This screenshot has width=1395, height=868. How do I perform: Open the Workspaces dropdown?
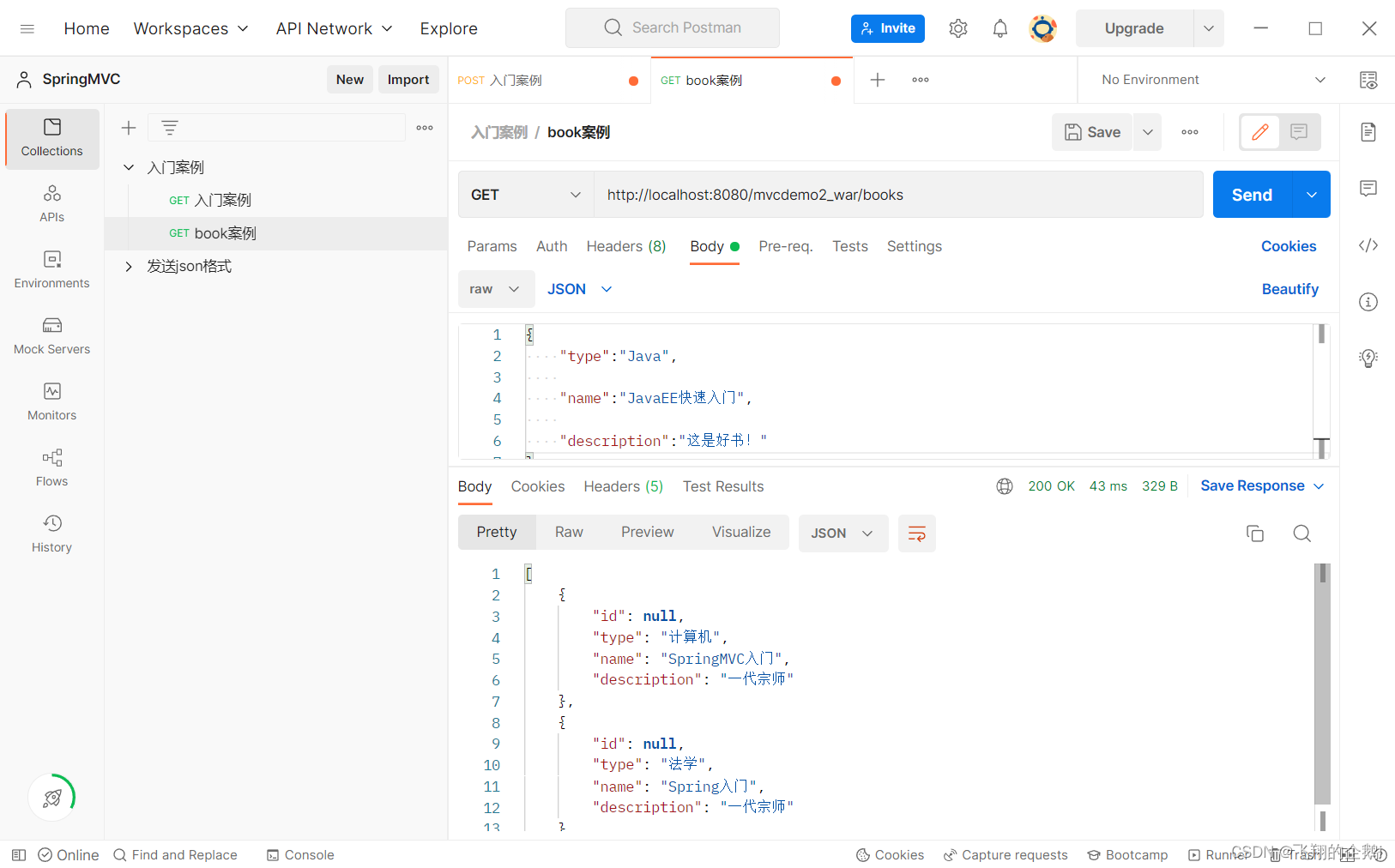(x=190, y=28)
